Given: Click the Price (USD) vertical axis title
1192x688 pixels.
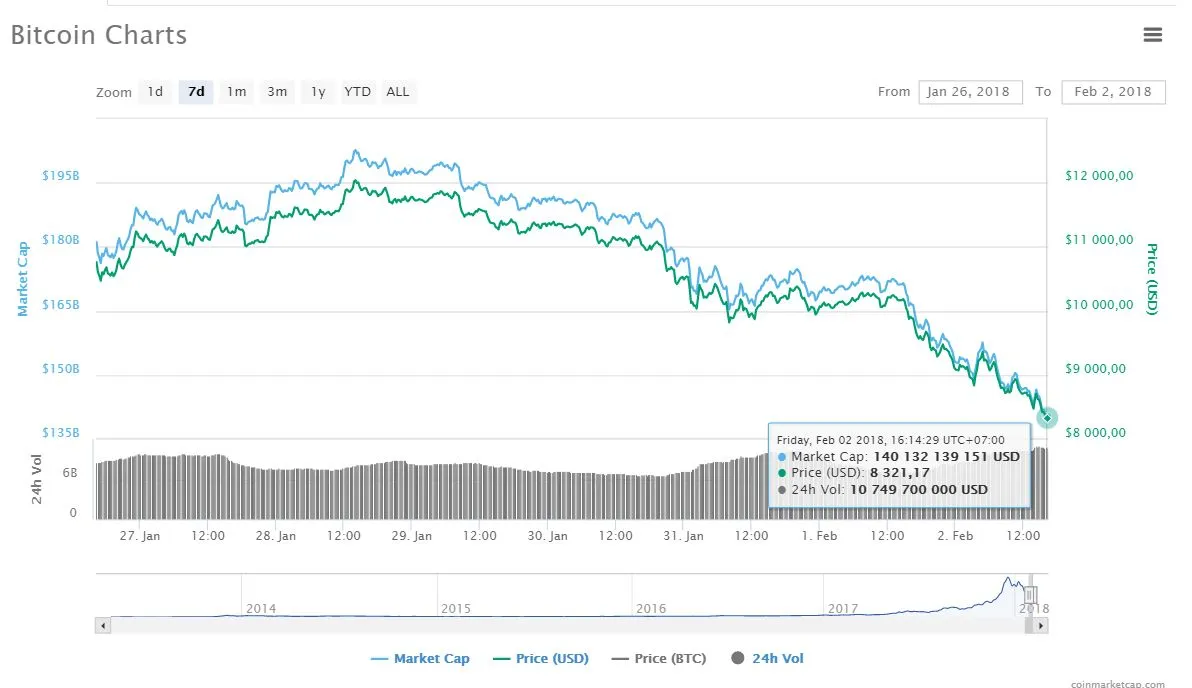Looking at the screenshot, I should [x=1152, y=279].
